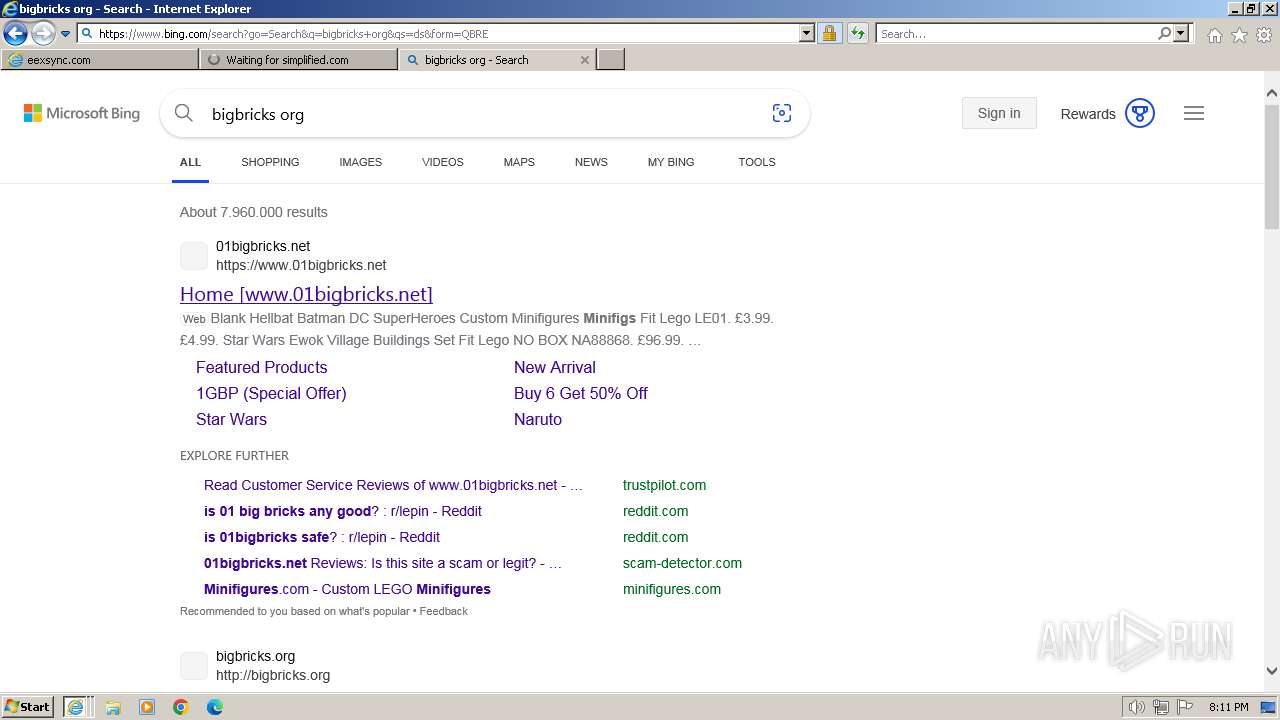
Task: Select the NEWS search tab
Action: pyautogui.click(x=591, y=162)
